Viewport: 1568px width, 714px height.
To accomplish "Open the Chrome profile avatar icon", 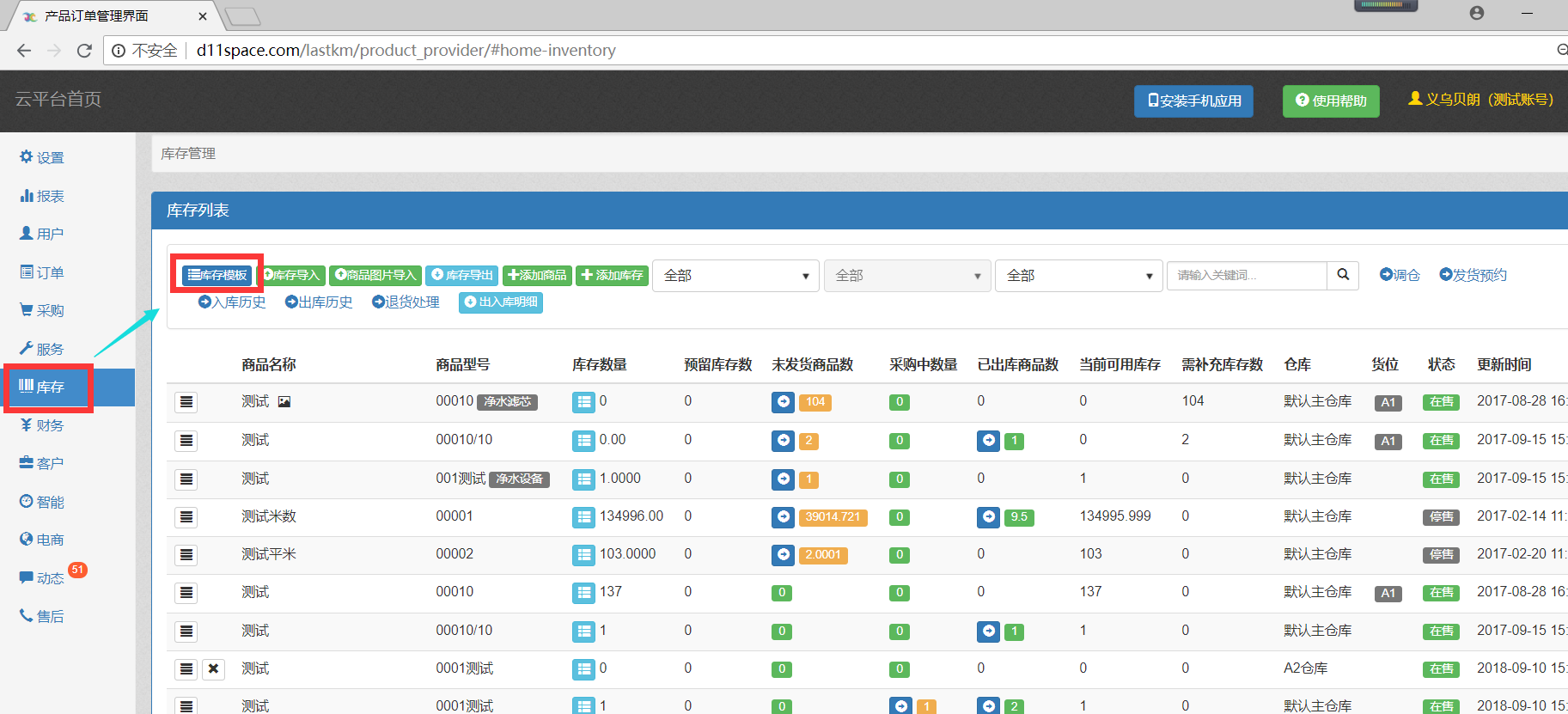I will click(x=1476, y=13).
